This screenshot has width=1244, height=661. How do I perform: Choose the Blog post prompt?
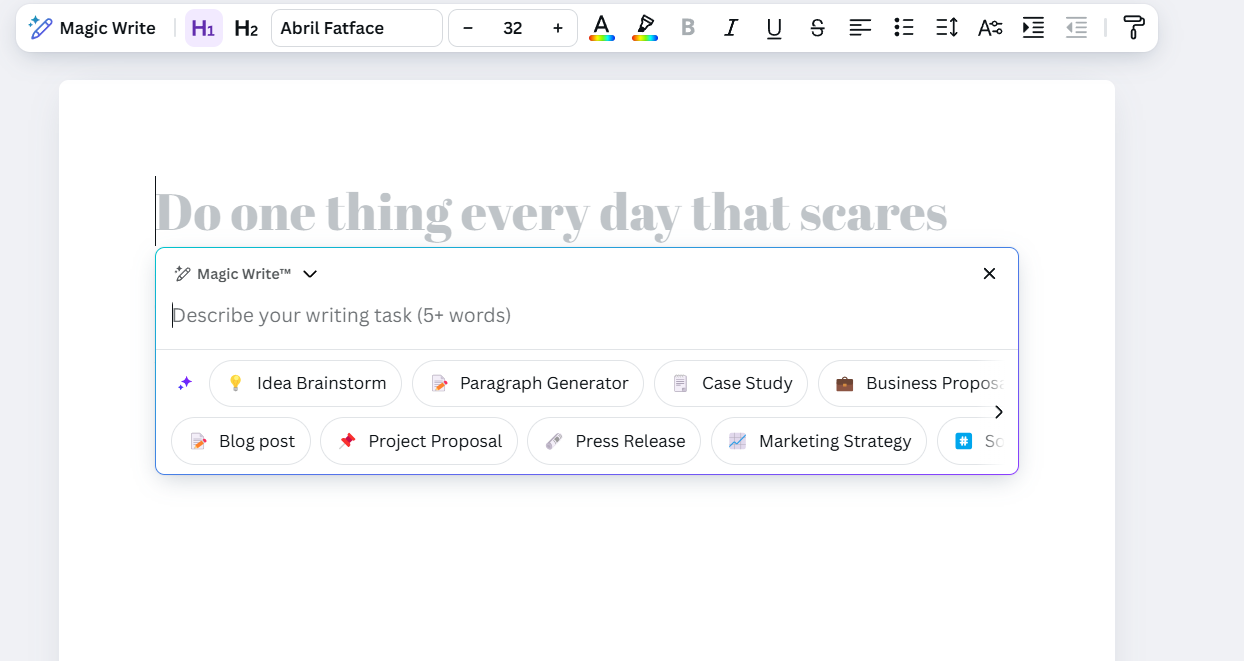click(x=241, y=441)
